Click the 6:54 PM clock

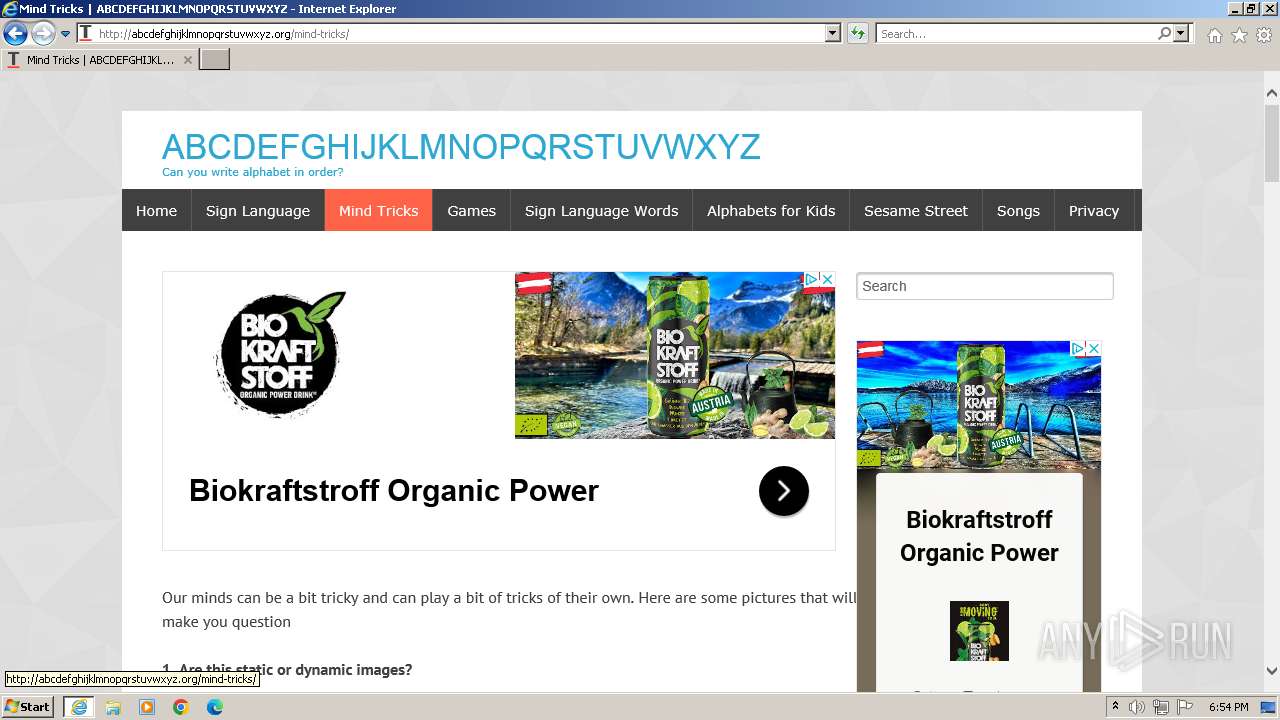point(1228,707)
